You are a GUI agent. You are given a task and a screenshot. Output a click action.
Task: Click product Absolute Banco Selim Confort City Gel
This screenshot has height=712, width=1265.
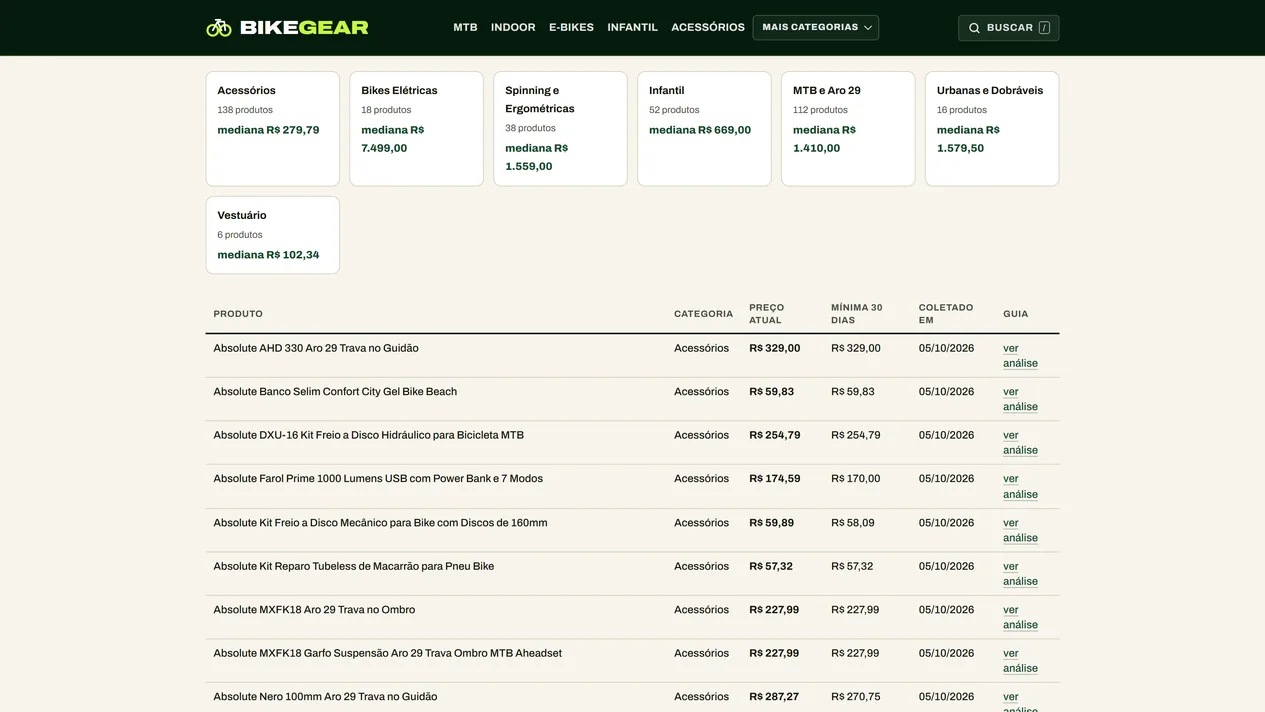[x=335, y=392]
